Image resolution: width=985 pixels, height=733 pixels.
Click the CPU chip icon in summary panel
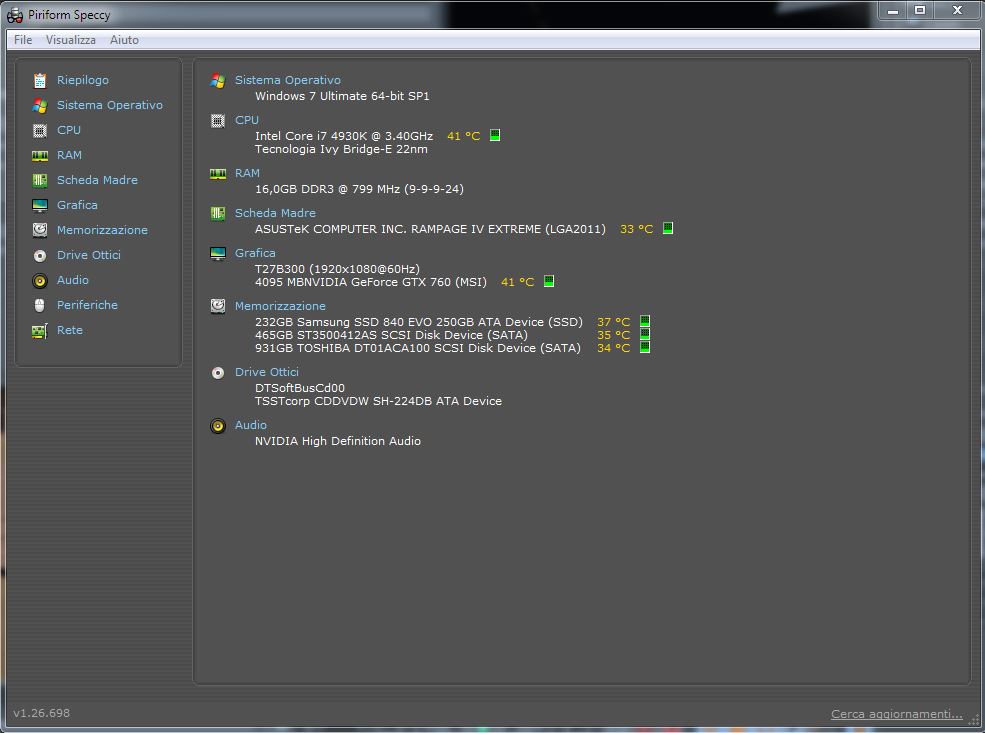click(x=218, y=121)
